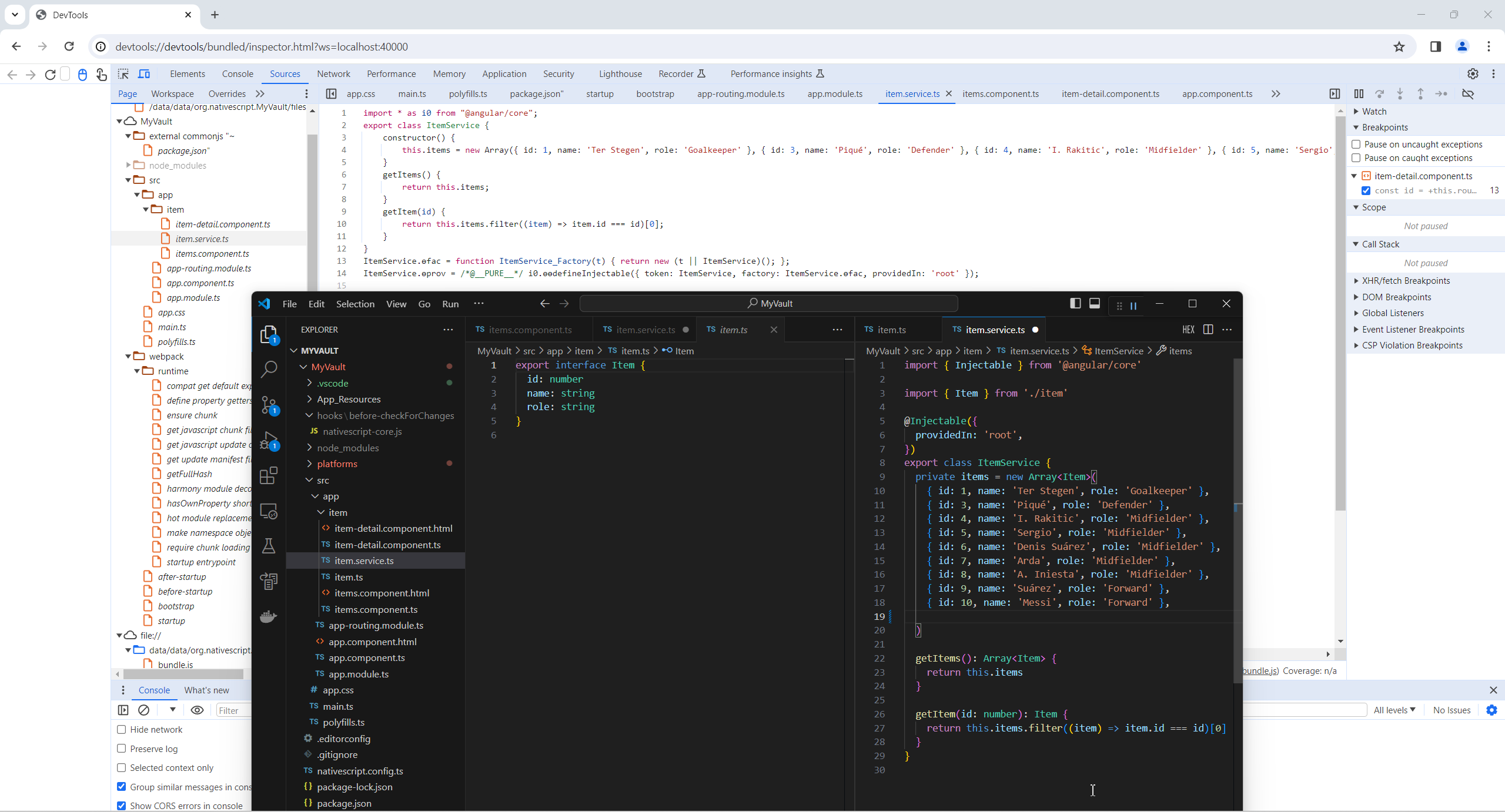Uncheck the item-detail breakpoint on line 13
1505x812 pixels.
point(1366,190)
